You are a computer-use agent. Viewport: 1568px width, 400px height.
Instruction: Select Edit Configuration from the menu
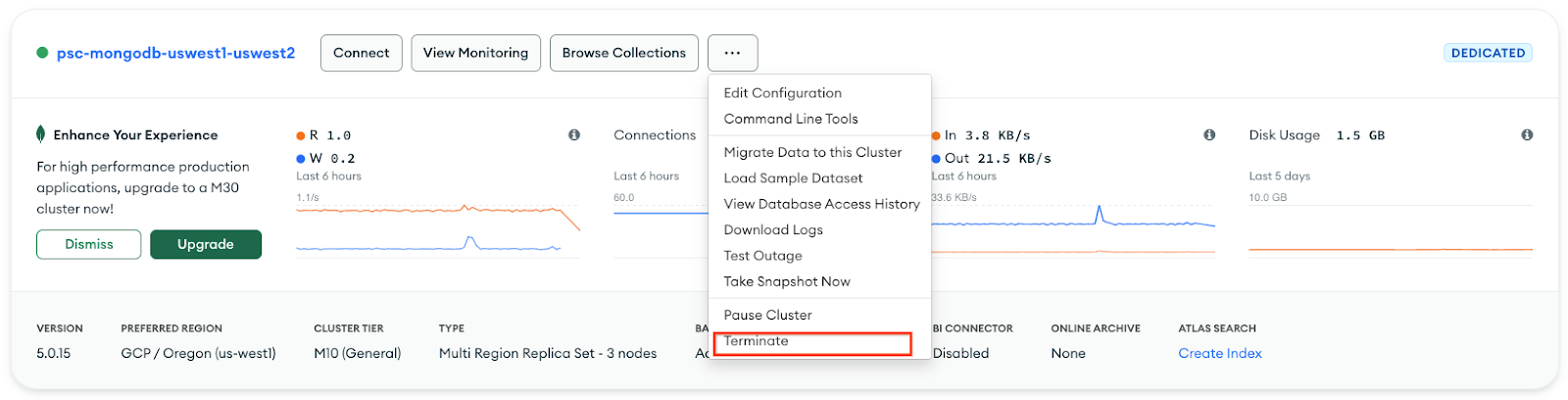click(782, 93)
